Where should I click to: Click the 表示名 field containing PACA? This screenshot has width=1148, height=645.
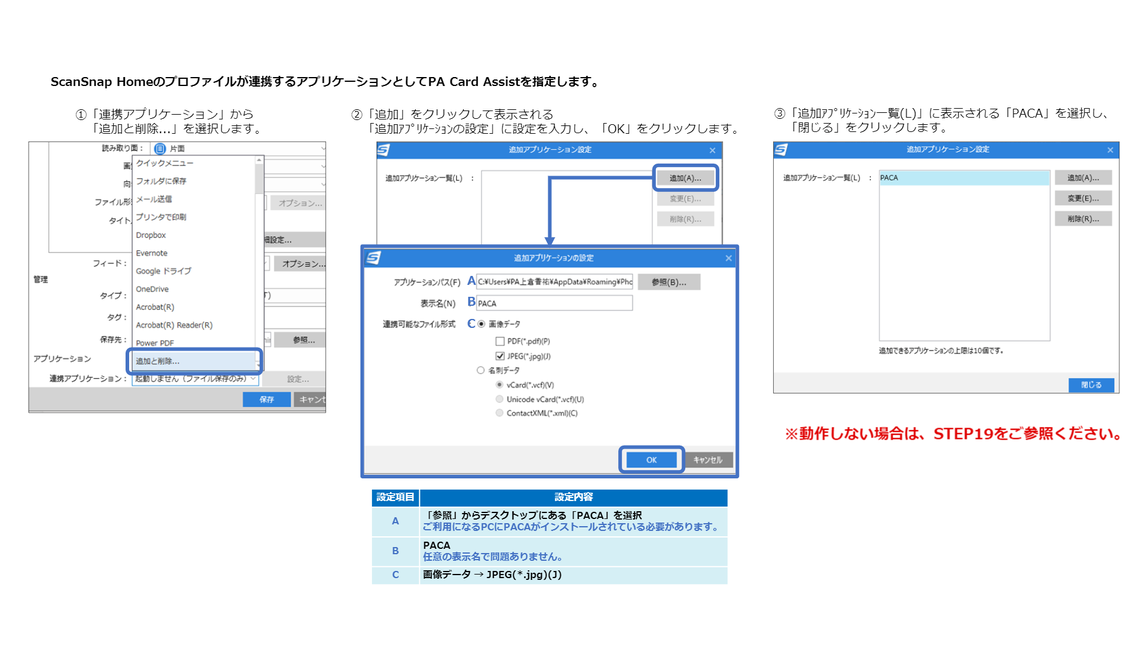(x=554, y=303)
